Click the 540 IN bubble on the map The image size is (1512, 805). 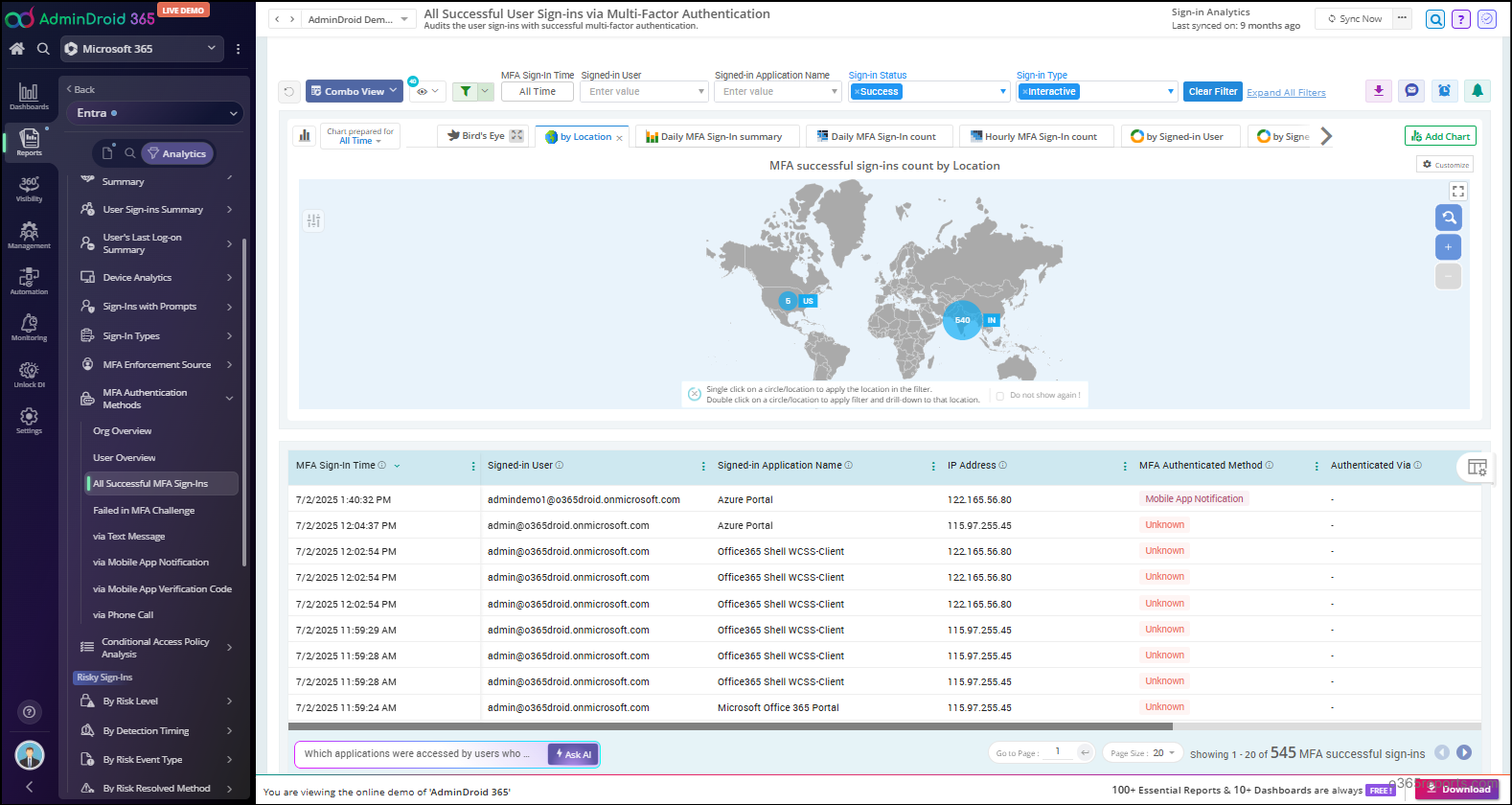point(962,320)
